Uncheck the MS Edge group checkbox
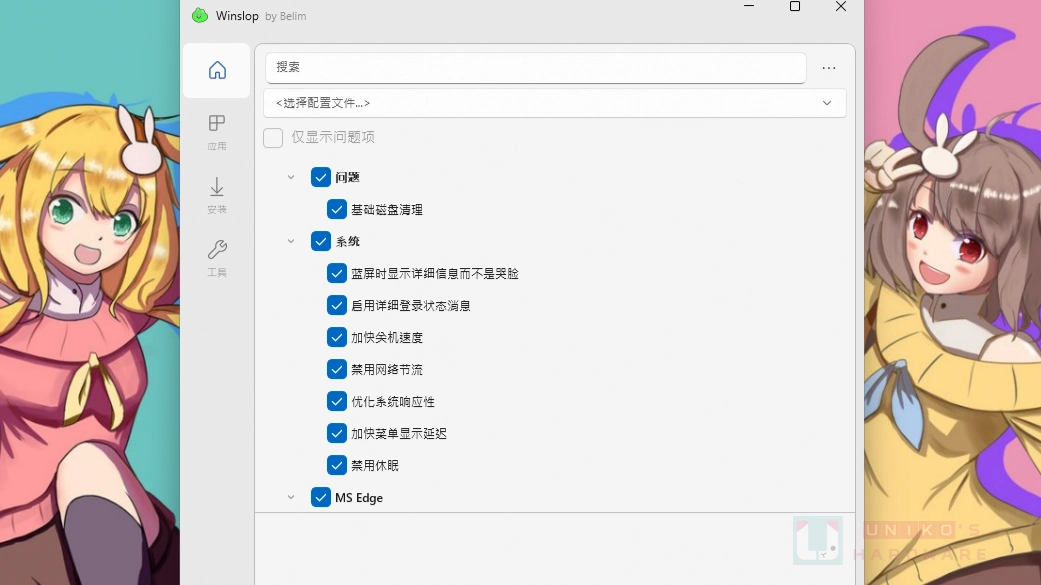 coord(321,497)
